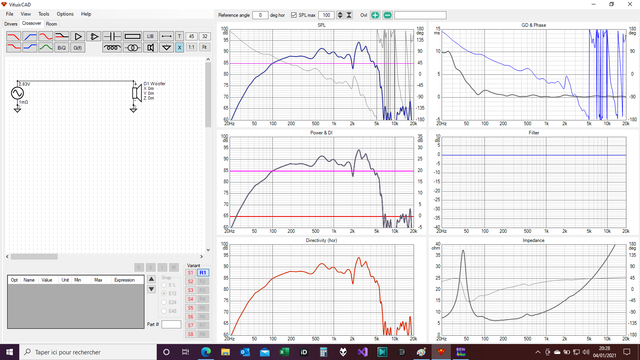Add an overlay with green plus button
Screen dimensions: 640x360
point(375,15)
